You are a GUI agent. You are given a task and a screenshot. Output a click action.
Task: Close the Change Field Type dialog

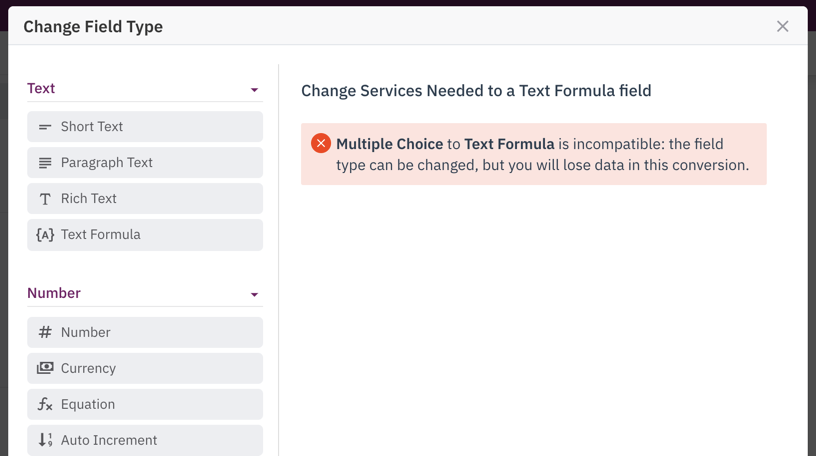(x=782, y=26)
